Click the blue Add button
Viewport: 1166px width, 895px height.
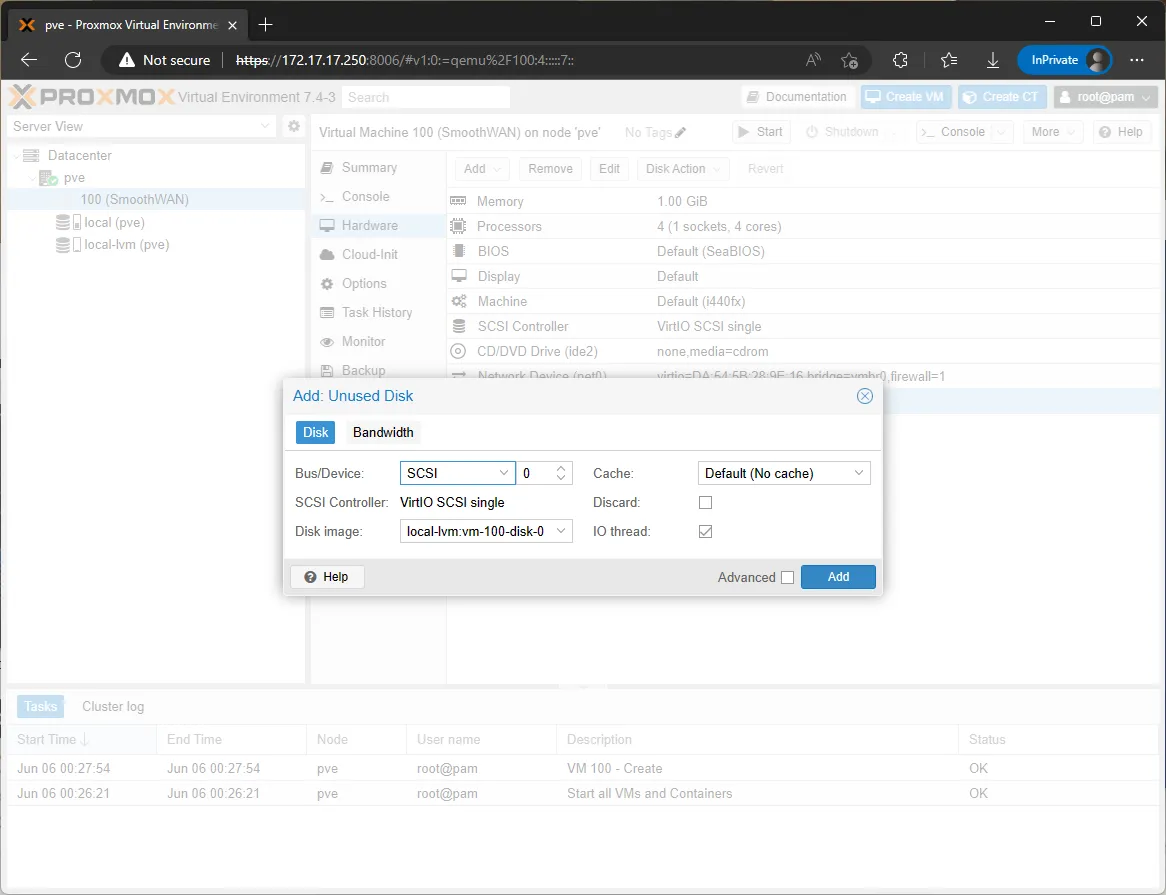click(838, 577)
